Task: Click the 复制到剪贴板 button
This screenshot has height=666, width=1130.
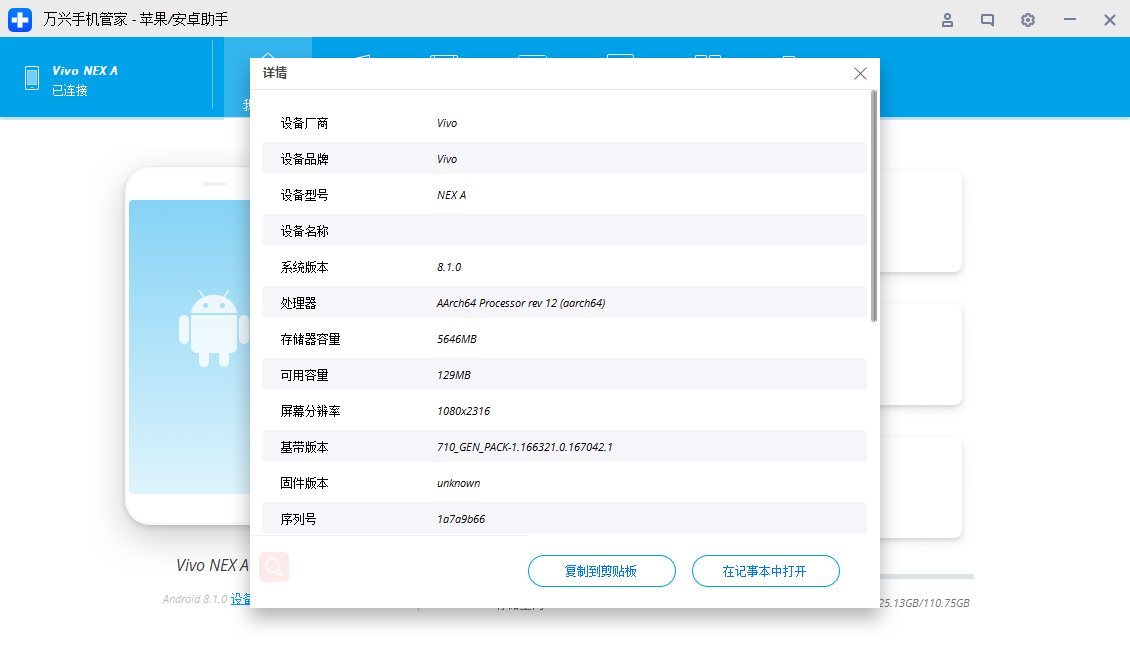Action: tap(602, 571)
